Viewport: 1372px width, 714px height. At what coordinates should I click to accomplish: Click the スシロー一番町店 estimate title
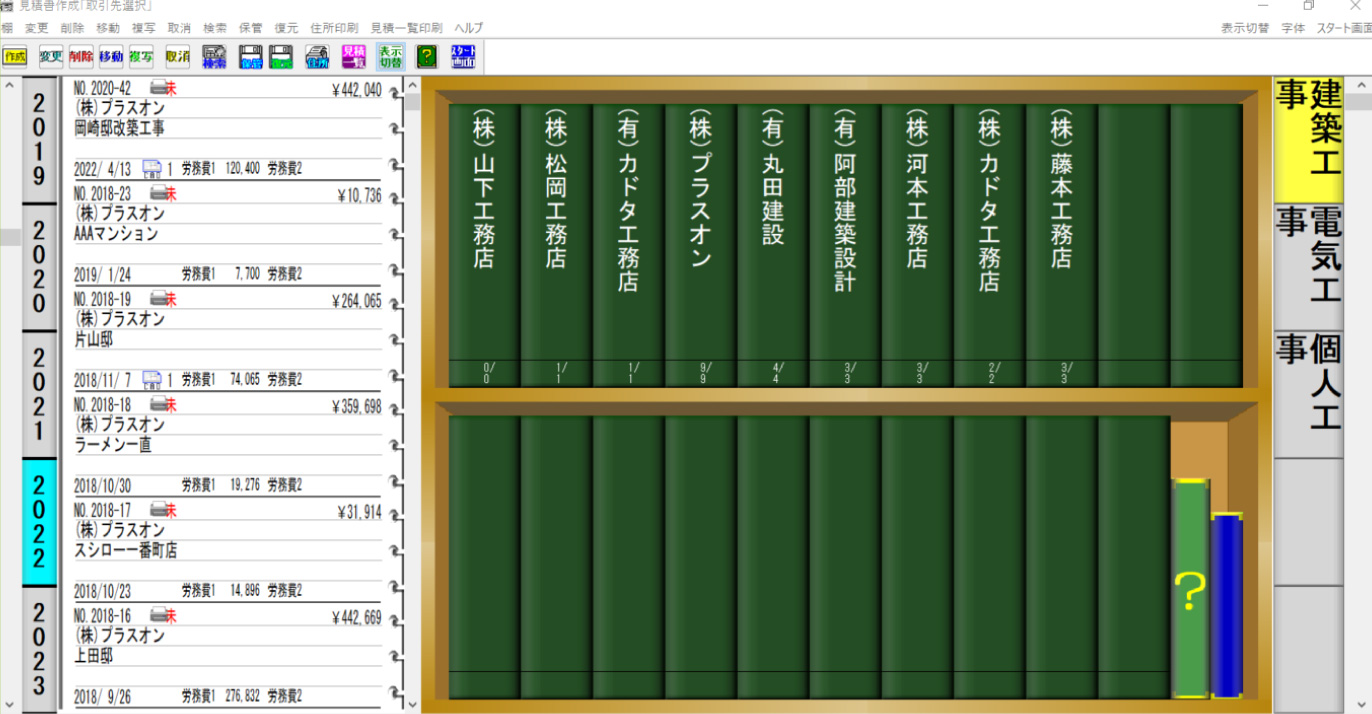click(125, 551)
